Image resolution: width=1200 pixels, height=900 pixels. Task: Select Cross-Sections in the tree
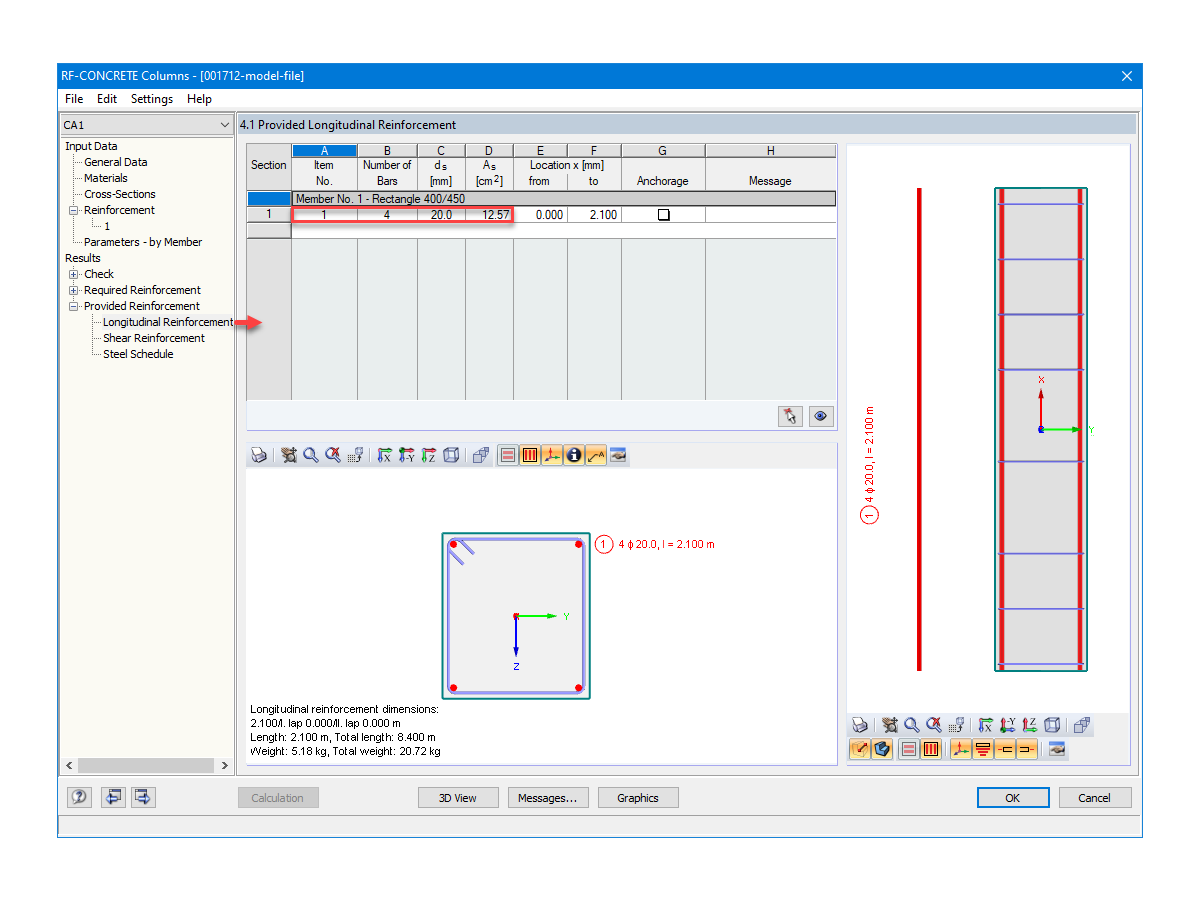120,194
